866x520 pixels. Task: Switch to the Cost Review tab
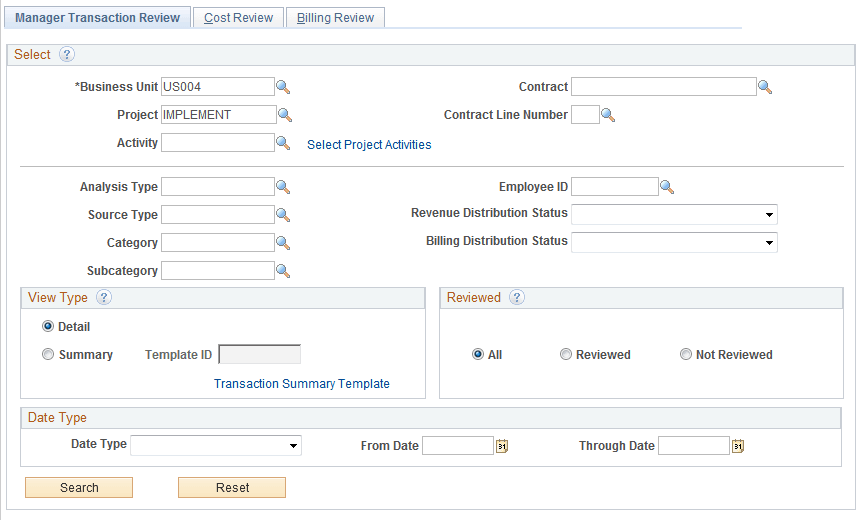tap(239, 18)
